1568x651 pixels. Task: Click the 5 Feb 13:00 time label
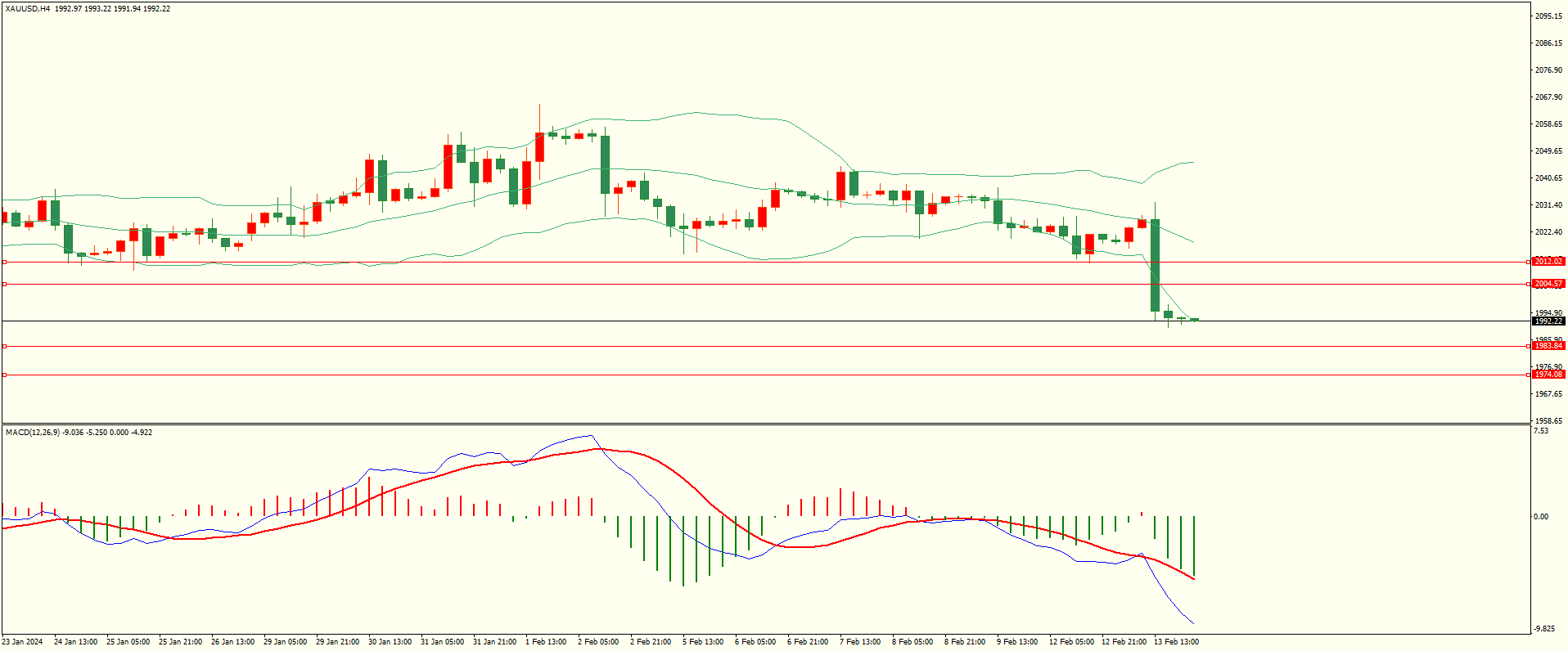(x=703, y=642)
